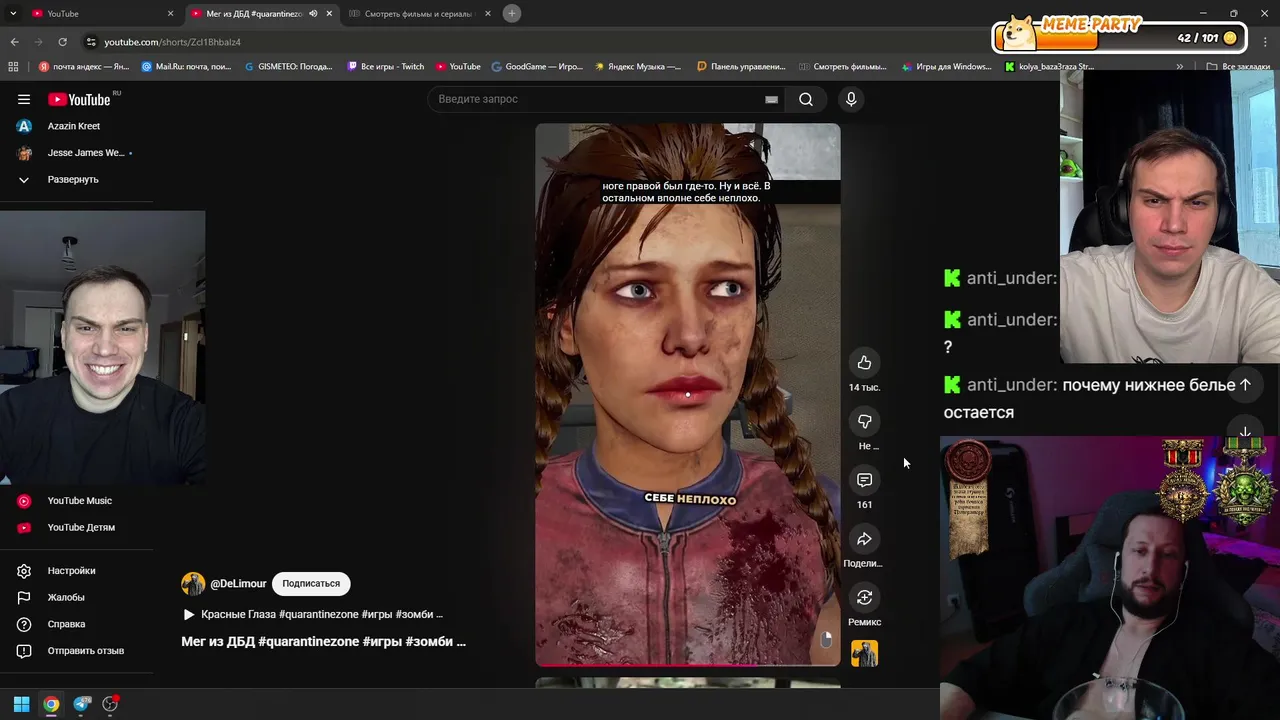Open the GISMETEO bookmark
1280x720 pixels.
[x=288, y=67]
